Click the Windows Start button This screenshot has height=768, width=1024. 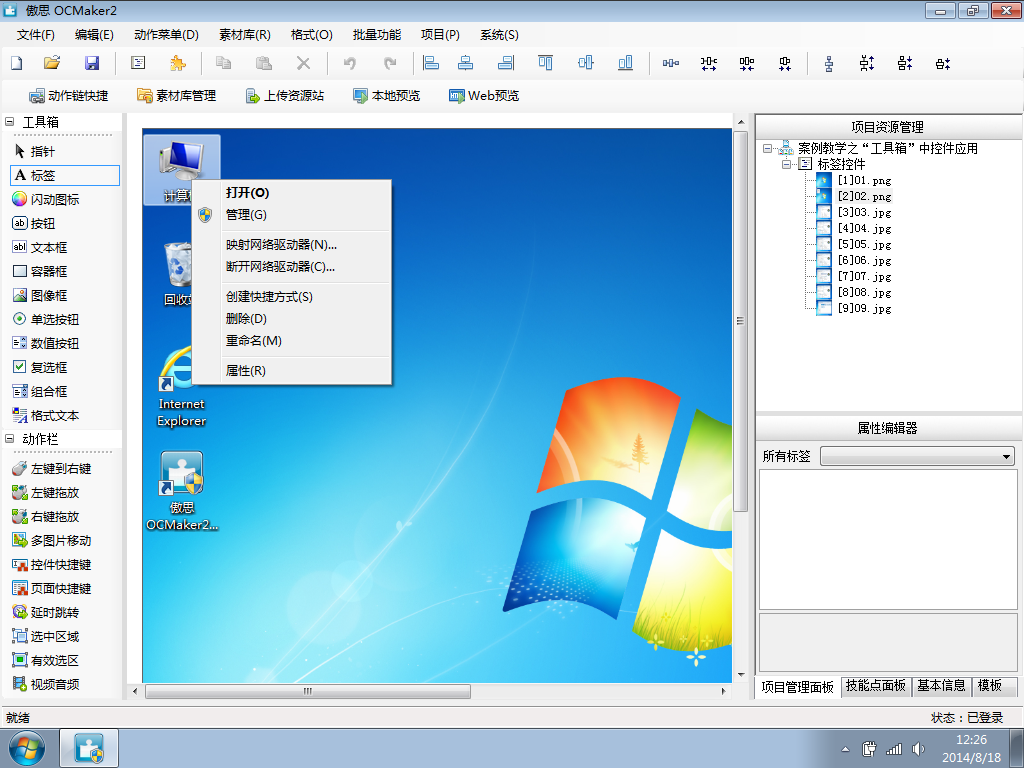(x=27, y=748)
